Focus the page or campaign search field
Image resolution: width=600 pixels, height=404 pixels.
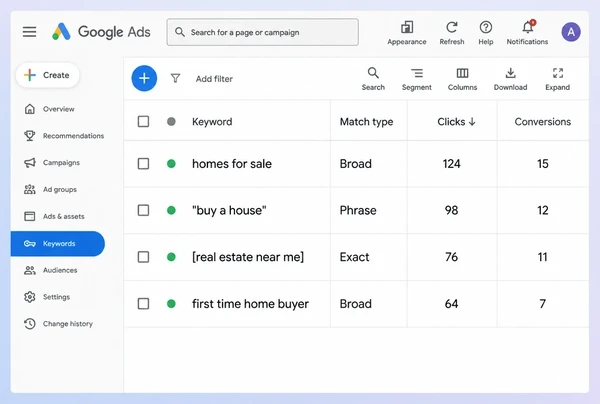pyautogui.click(x=262, y=32)
